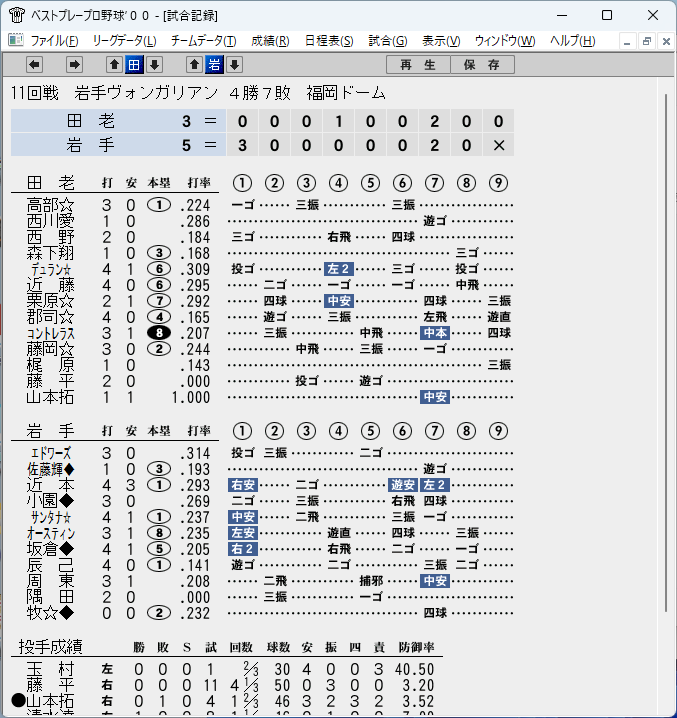Viewport: 677px width, 718px height.
Task: Click the down arrow beside the 田 icon
Action: coord(154,65)
